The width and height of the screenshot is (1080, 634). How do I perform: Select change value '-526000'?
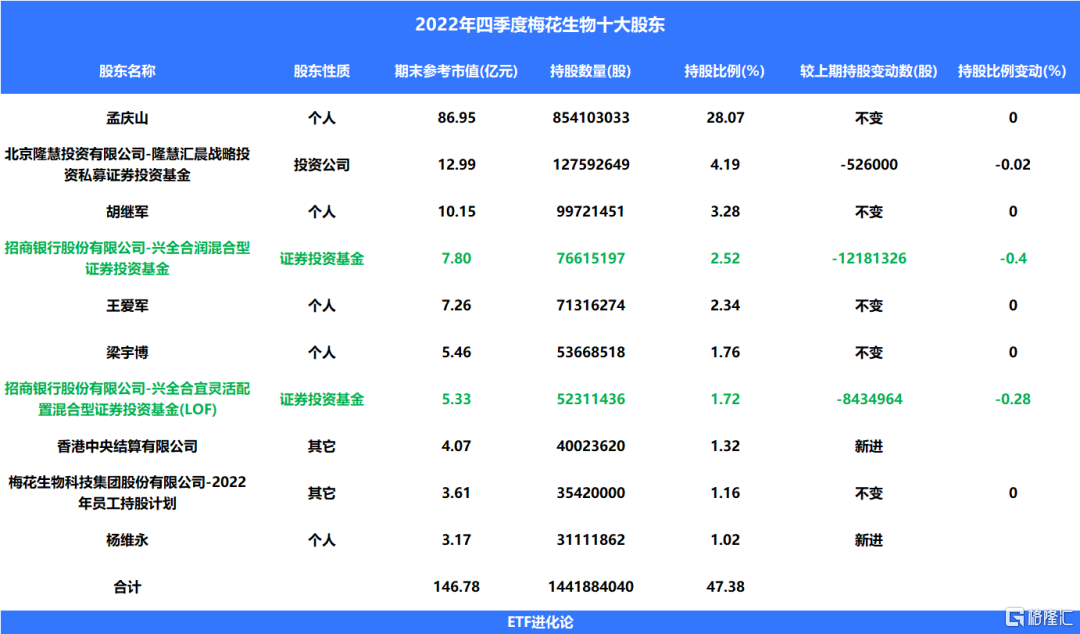pyautogui.click(x=869, y=165)
